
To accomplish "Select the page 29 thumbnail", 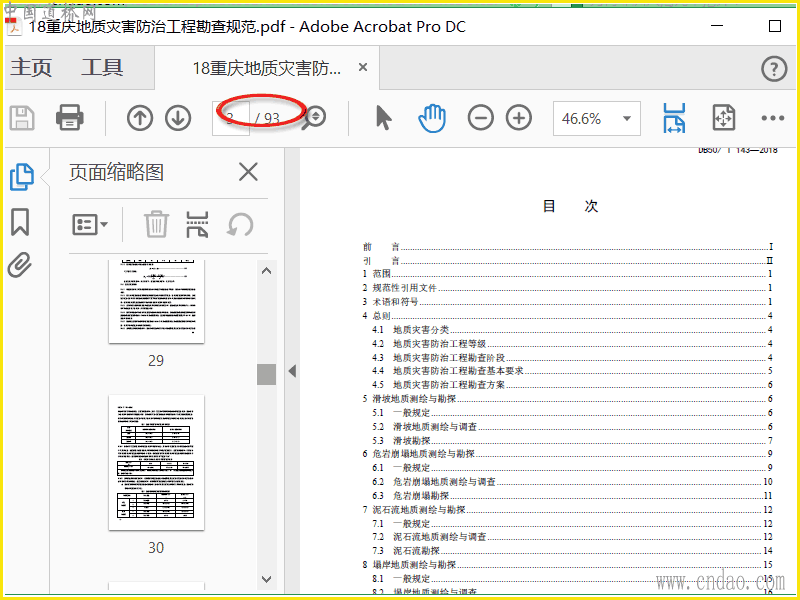I will click(156, 301).
